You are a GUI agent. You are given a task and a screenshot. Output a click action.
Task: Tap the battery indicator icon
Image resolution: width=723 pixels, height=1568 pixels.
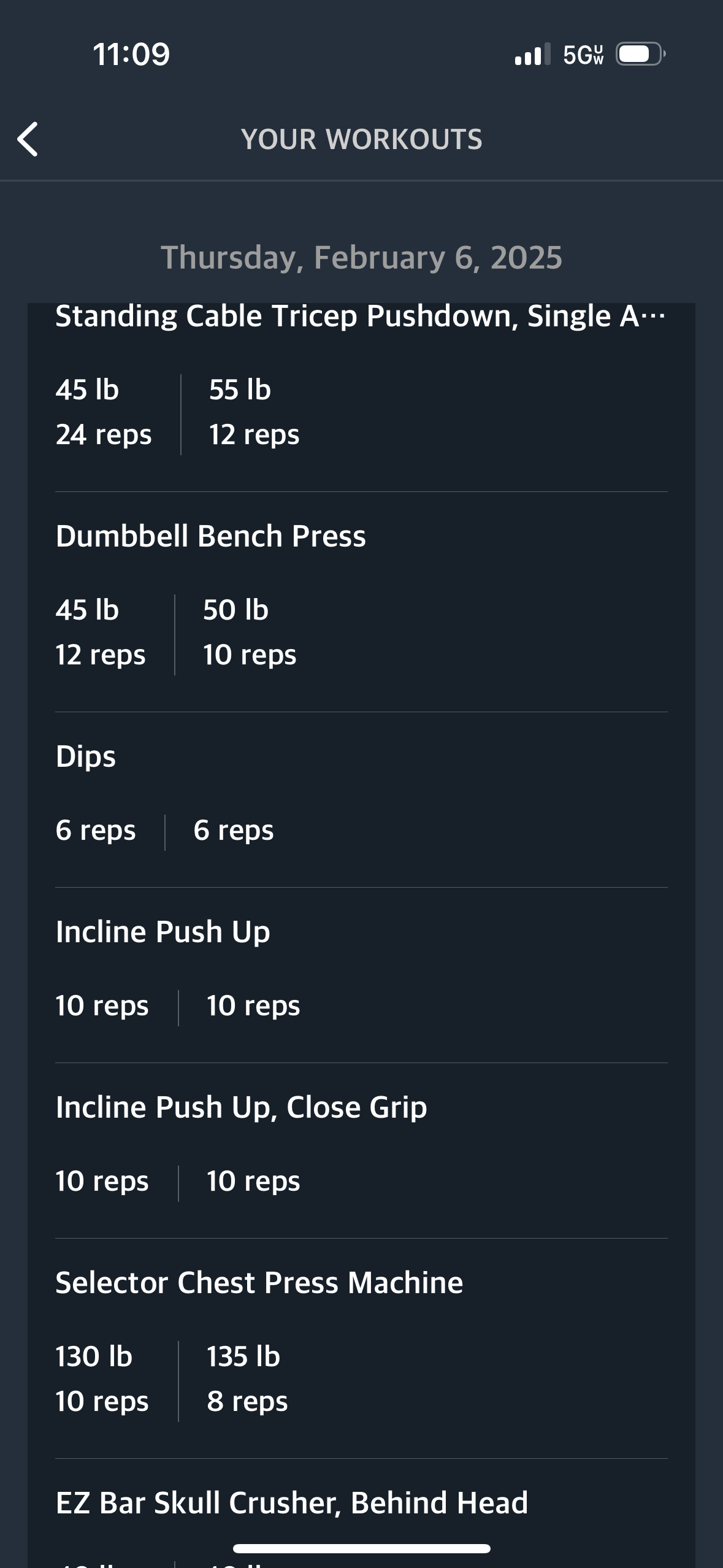pos(641,54)
